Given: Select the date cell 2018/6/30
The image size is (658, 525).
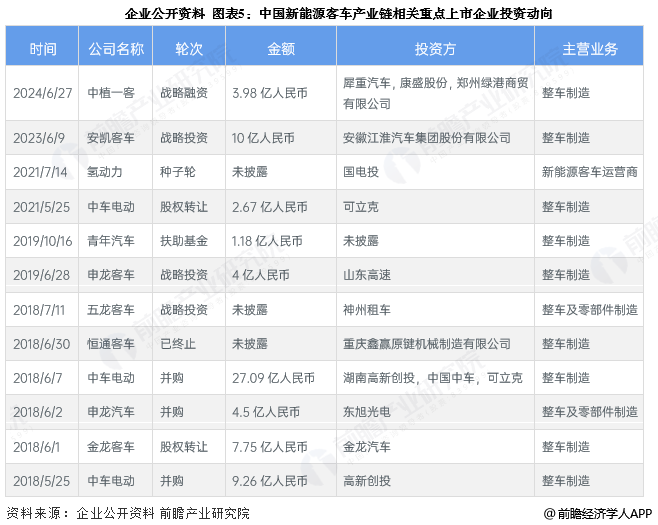Looking at the screenshot, I should [x=41, y=344].
